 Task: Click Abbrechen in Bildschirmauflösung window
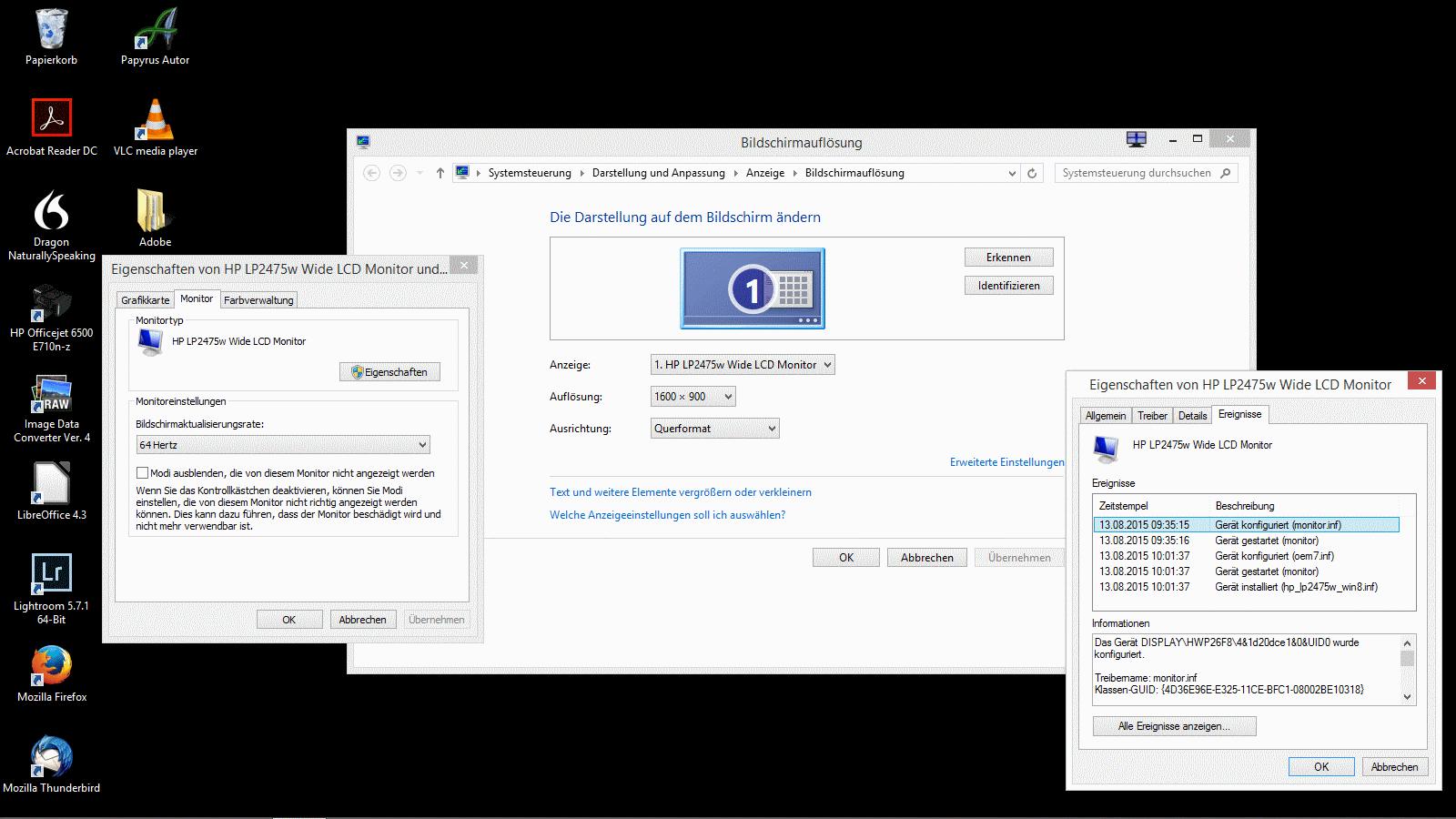(927, 558)
